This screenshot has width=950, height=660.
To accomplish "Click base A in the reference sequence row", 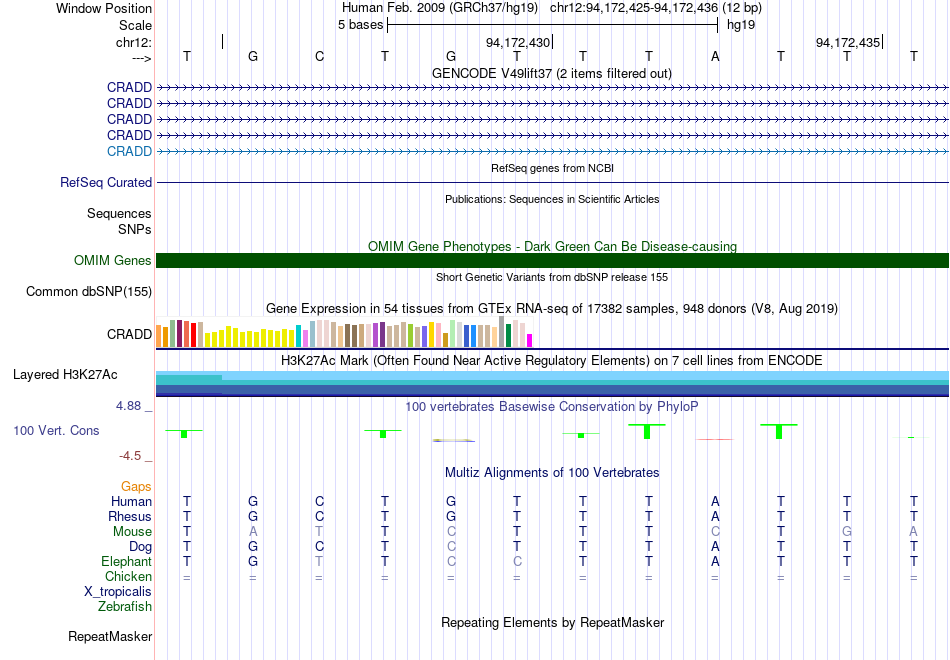I will point(715,56).
